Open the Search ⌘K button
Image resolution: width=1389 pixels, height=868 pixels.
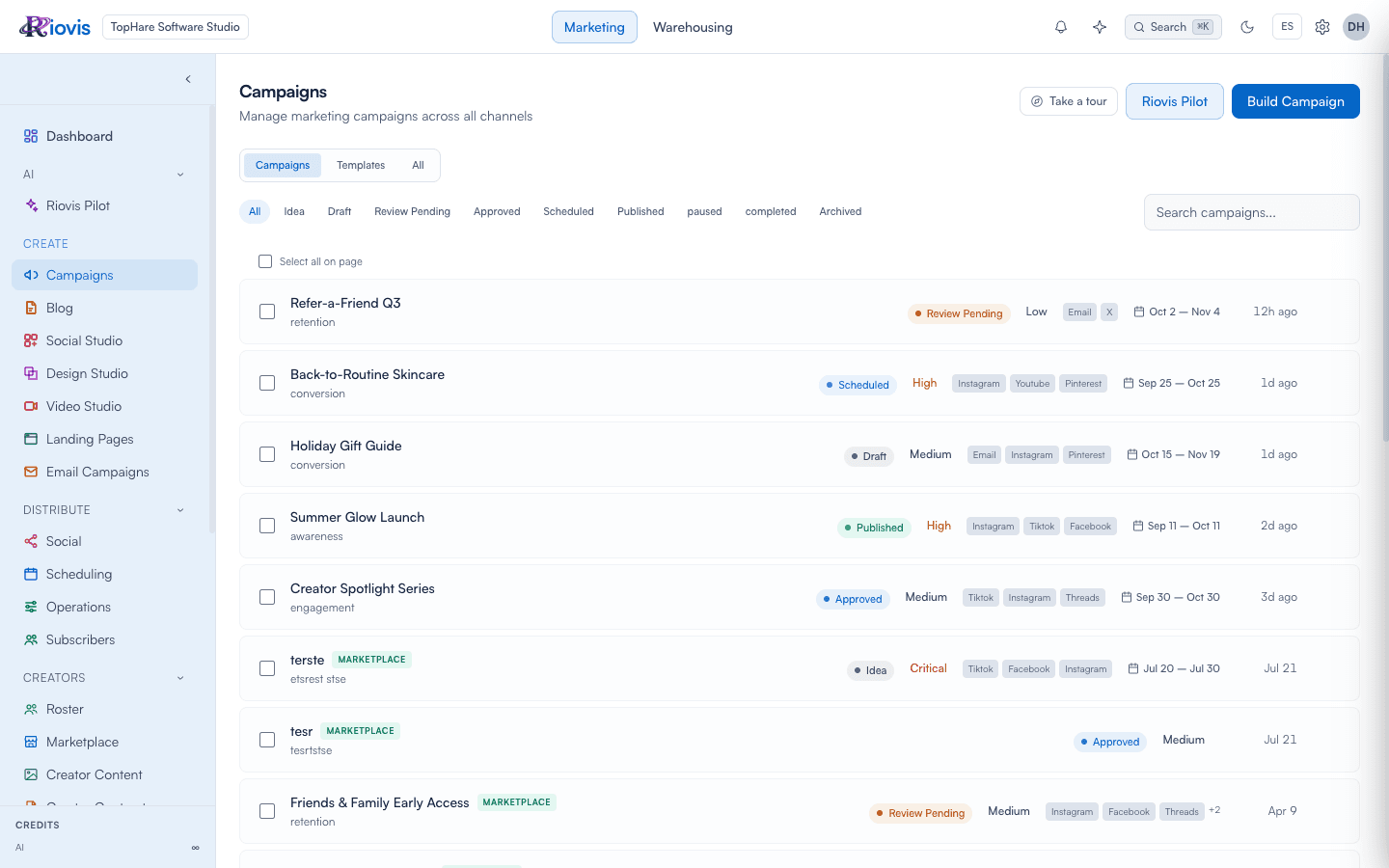1173,27
